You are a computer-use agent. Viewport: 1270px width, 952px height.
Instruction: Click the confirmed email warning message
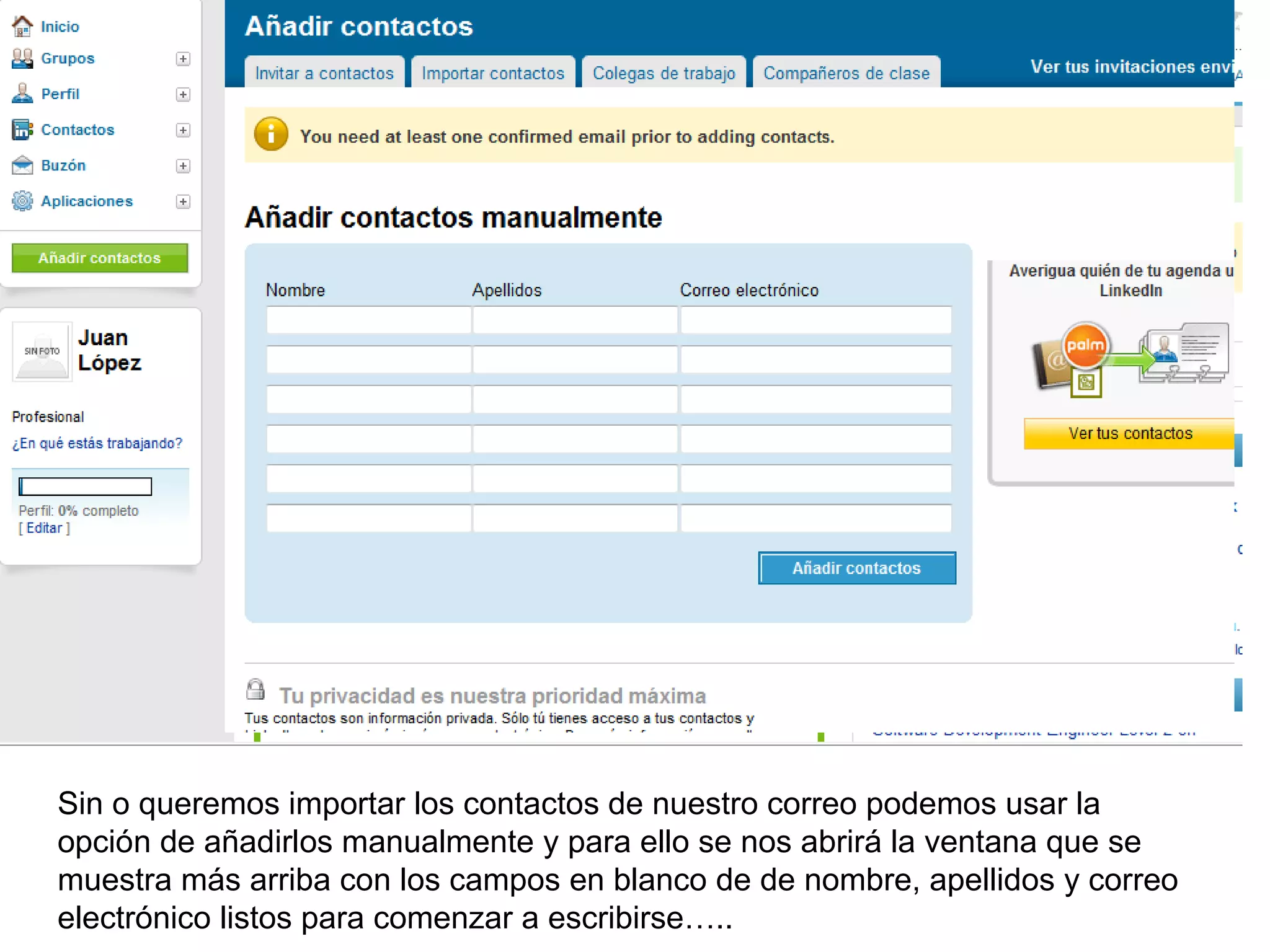point(567,136)
